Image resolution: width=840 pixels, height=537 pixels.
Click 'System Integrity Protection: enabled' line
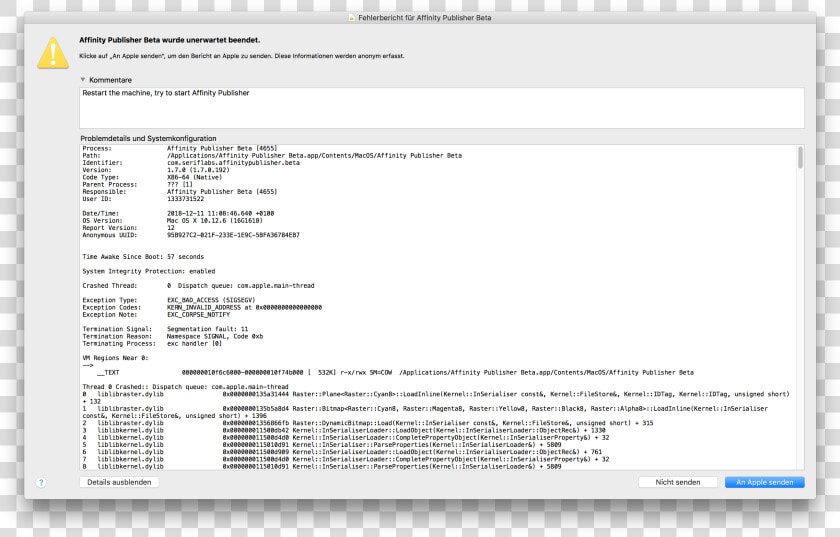point(148,271)
